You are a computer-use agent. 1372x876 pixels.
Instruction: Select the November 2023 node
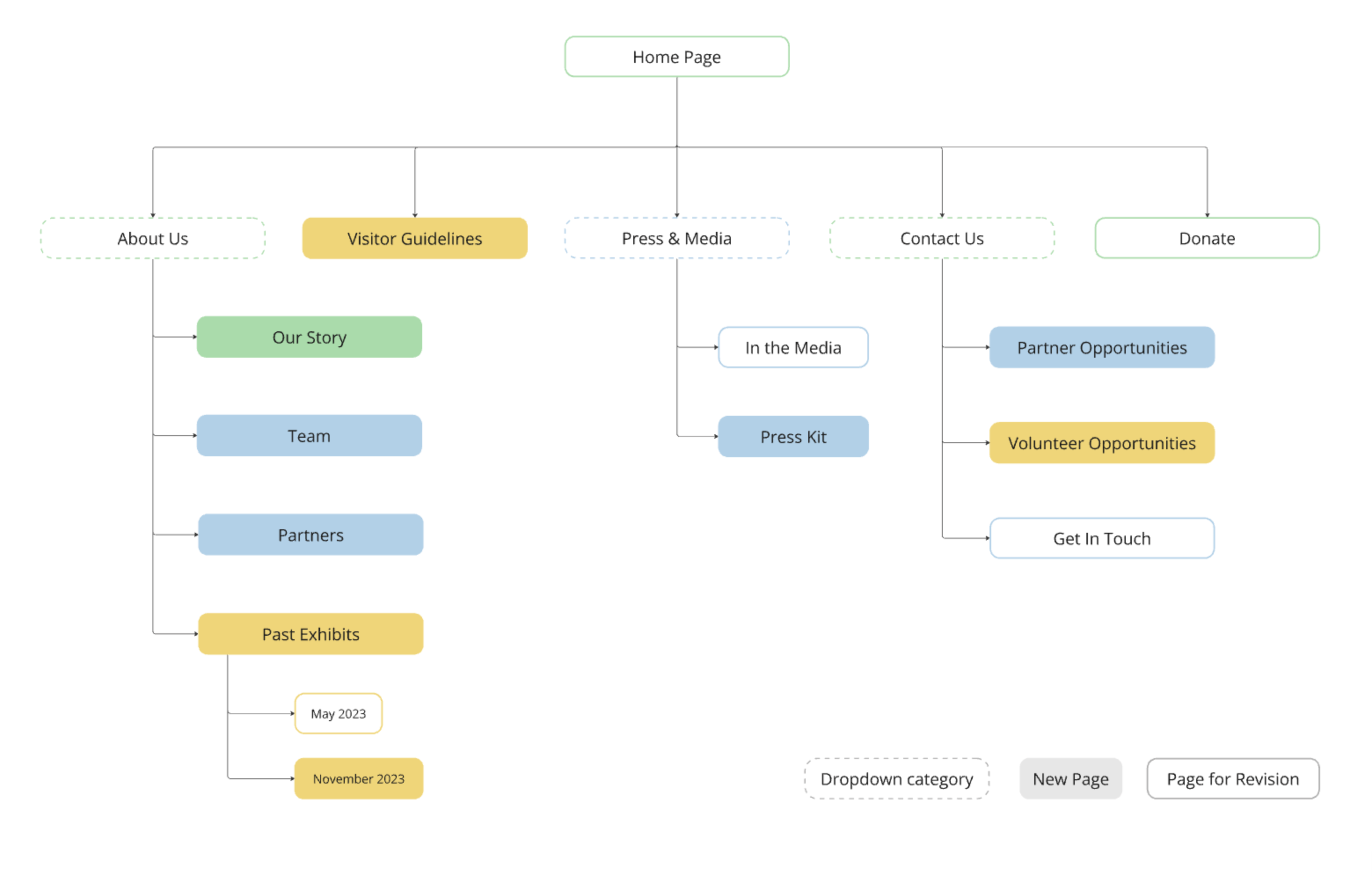[x=358, y=778]
